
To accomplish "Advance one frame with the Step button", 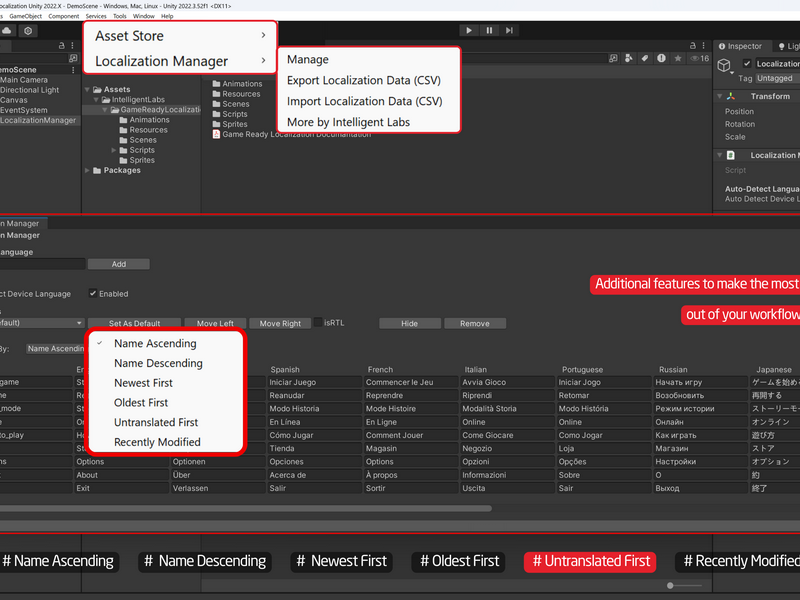I will pos(509,30).
